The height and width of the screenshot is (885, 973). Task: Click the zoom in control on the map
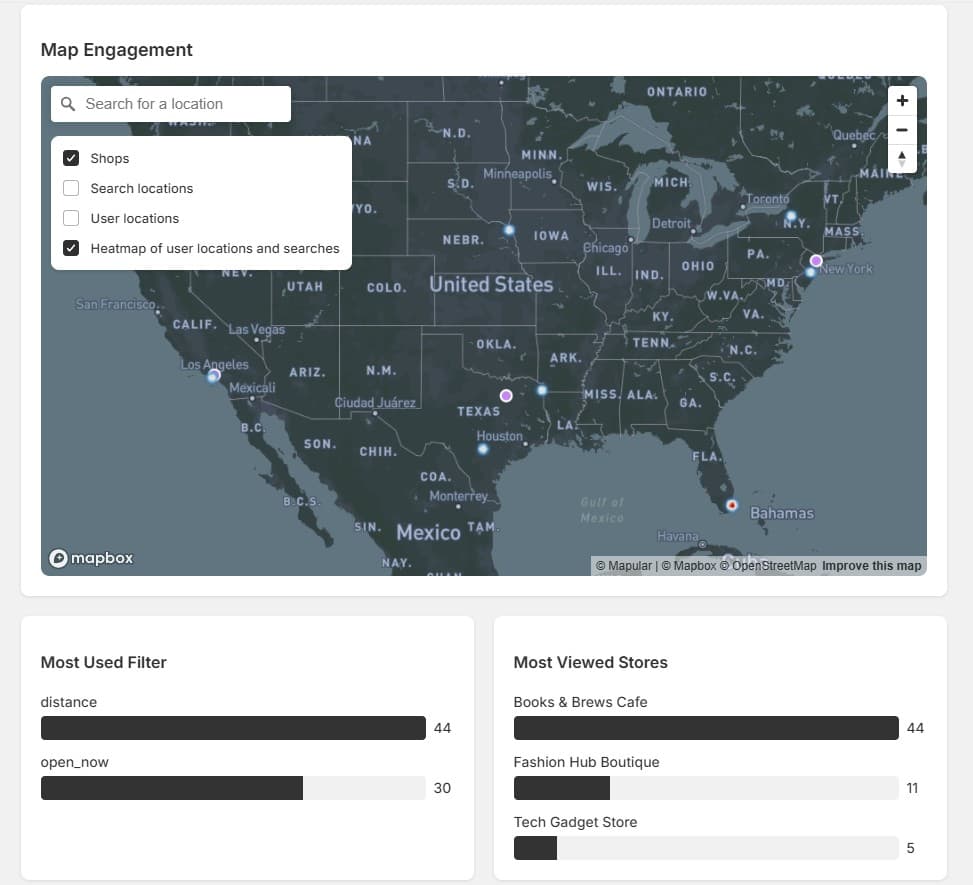click(x=901, y=100)
